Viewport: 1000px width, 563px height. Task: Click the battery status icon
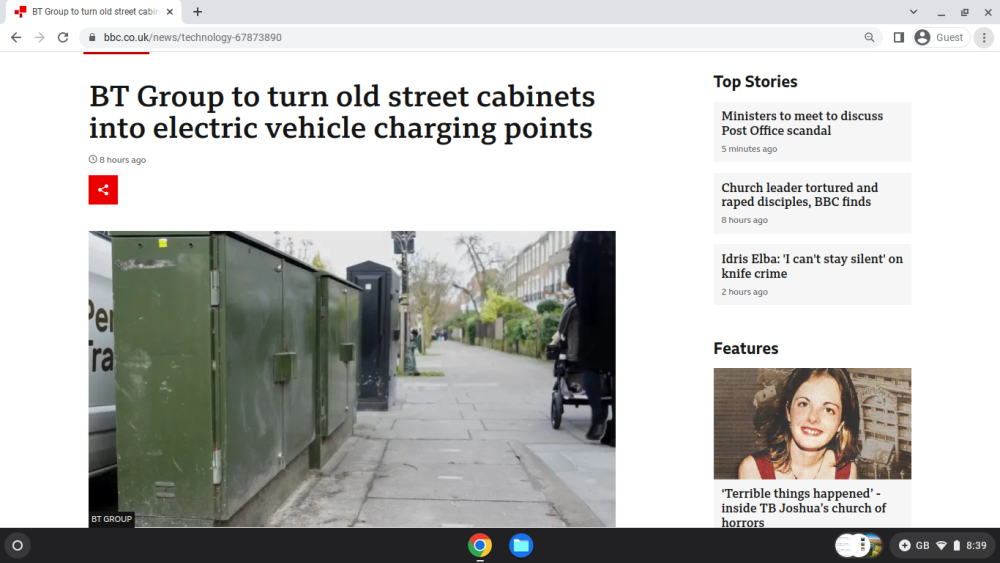(957, 545)
